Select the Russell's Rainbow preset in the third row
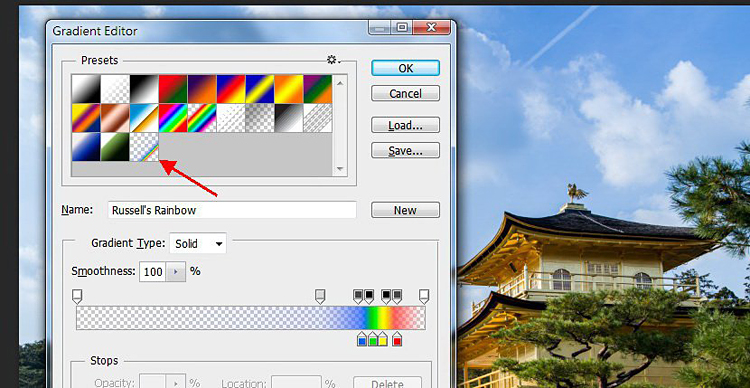Screen dimensions: 750x388 pos(144,147)
